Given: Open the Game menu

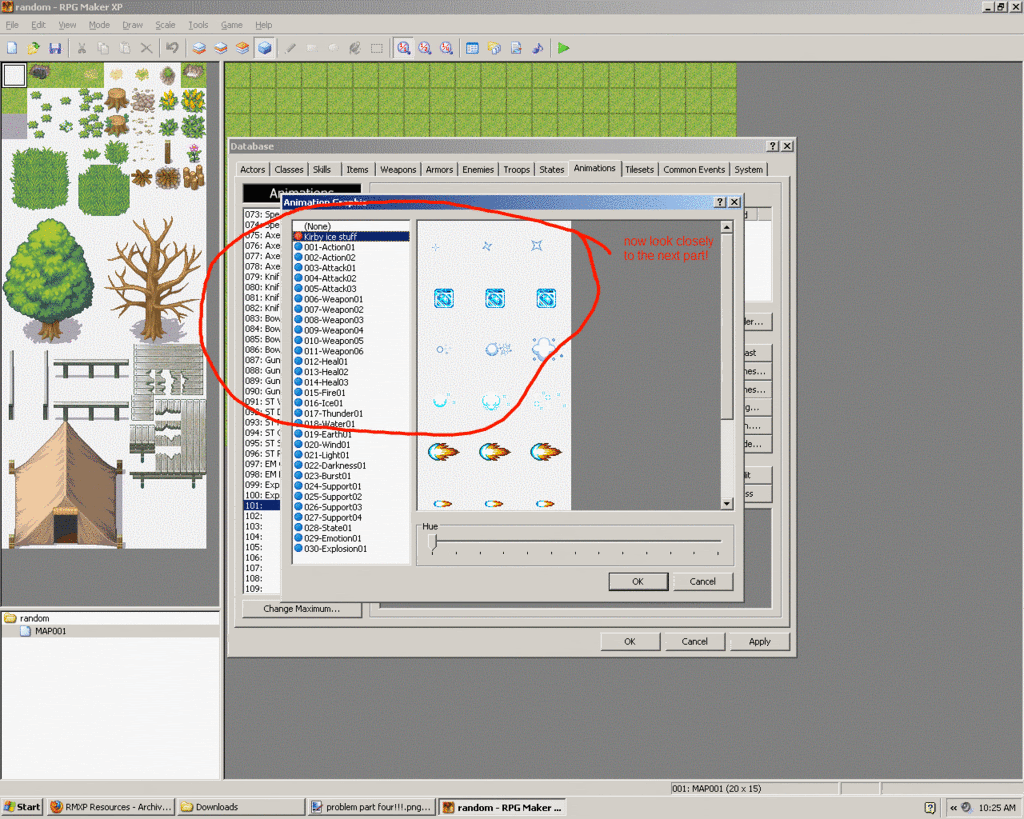Looking at the screenshot, I should click(232, 25).
